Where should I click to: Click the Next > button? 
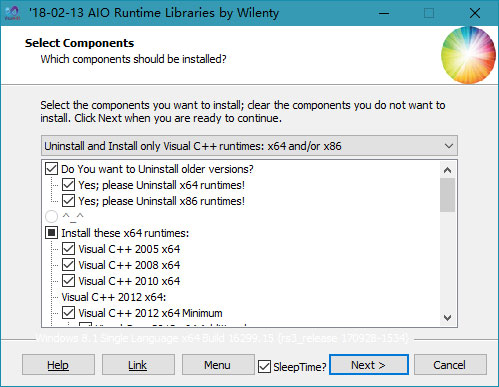pos(369,365)
